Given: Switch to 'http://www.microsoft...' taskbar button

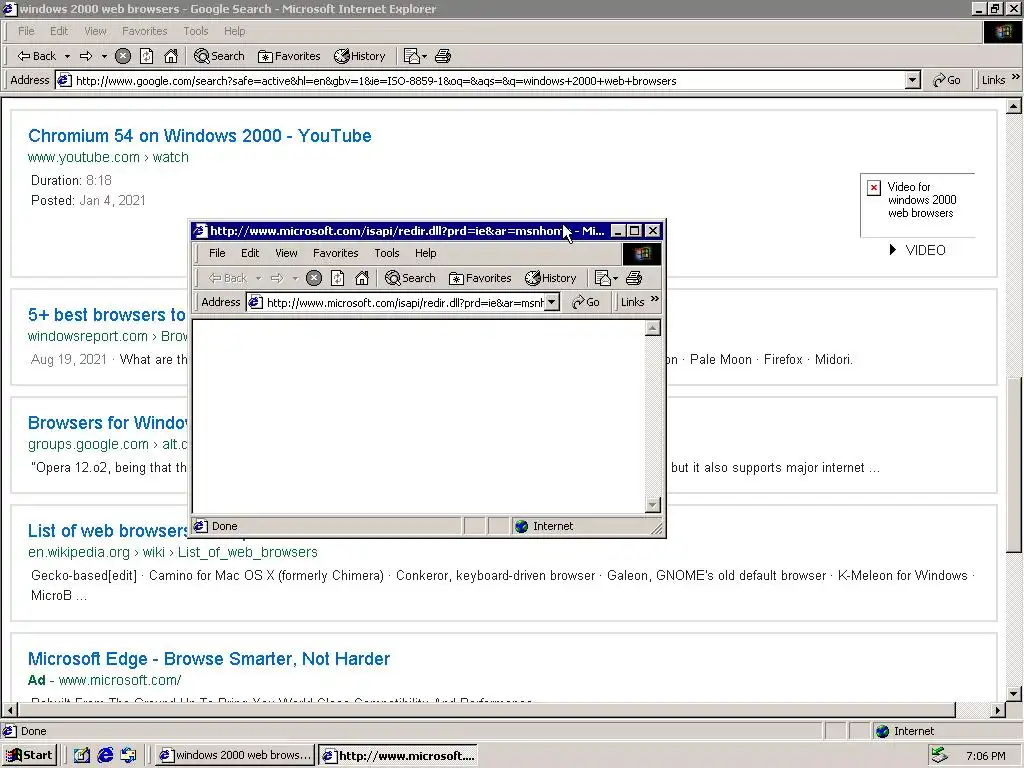Looking at the screenshot, I should tap(398, 756).
